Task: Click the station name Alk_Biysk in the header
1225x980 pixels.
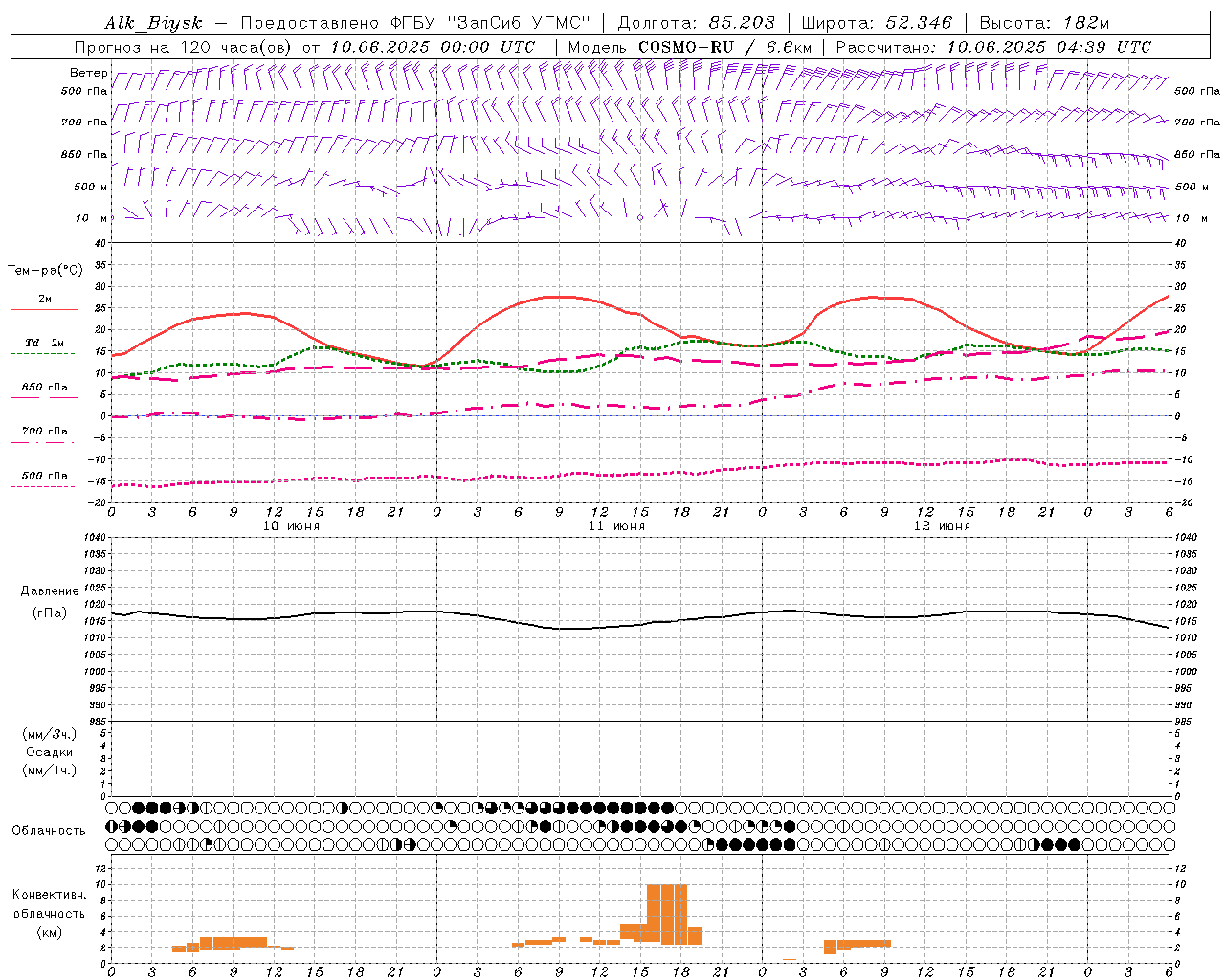Action: 154,23
